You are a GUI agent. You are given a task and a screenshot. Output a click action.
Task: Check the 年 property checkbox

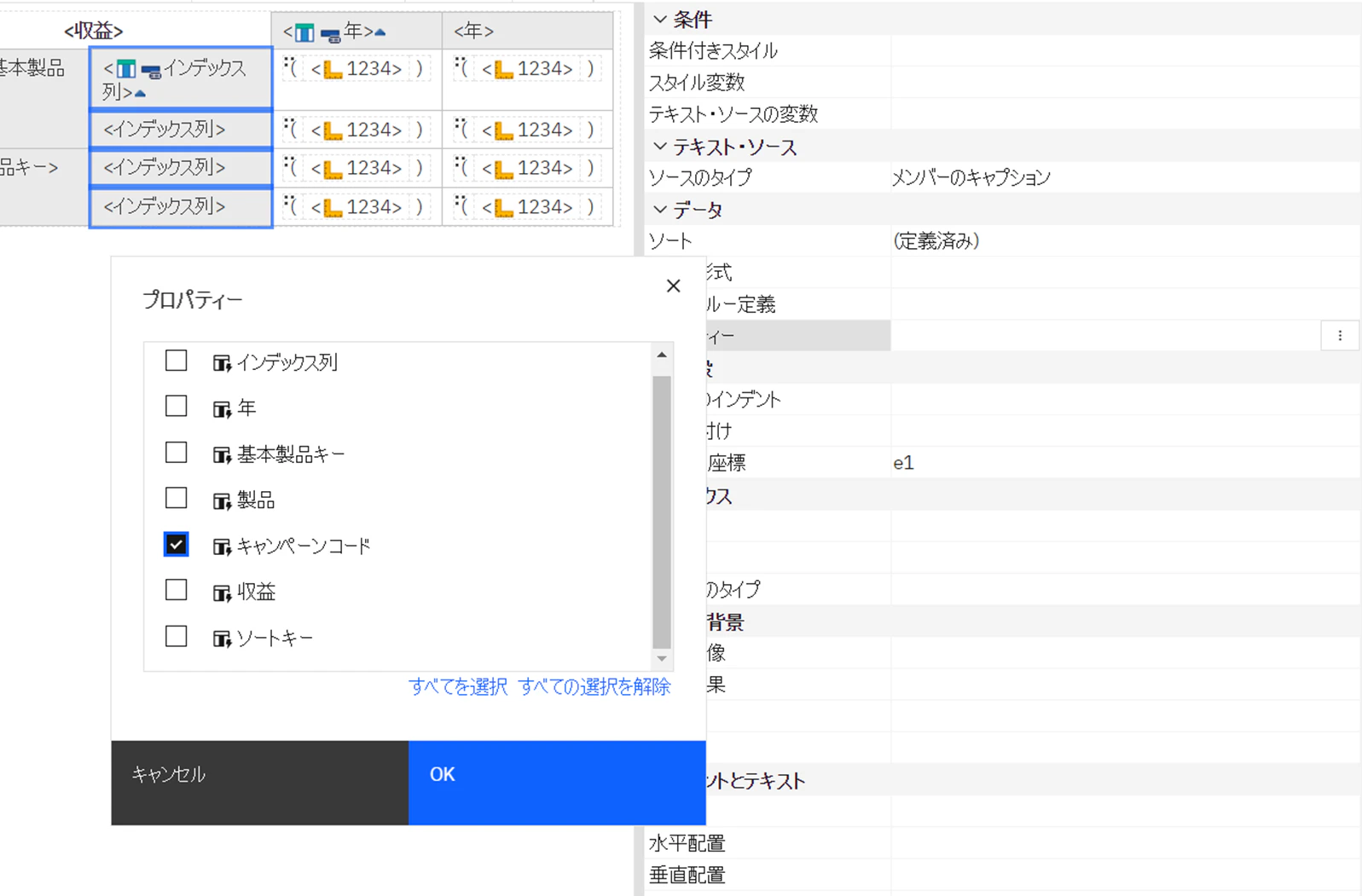coord(176,406)
